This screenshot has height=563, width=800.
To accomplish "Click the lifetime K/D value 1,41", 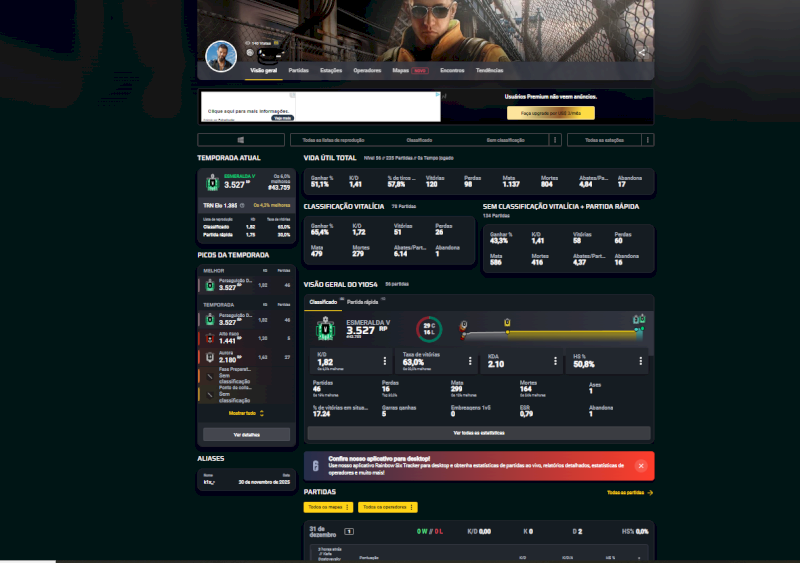I will [355, 184].
